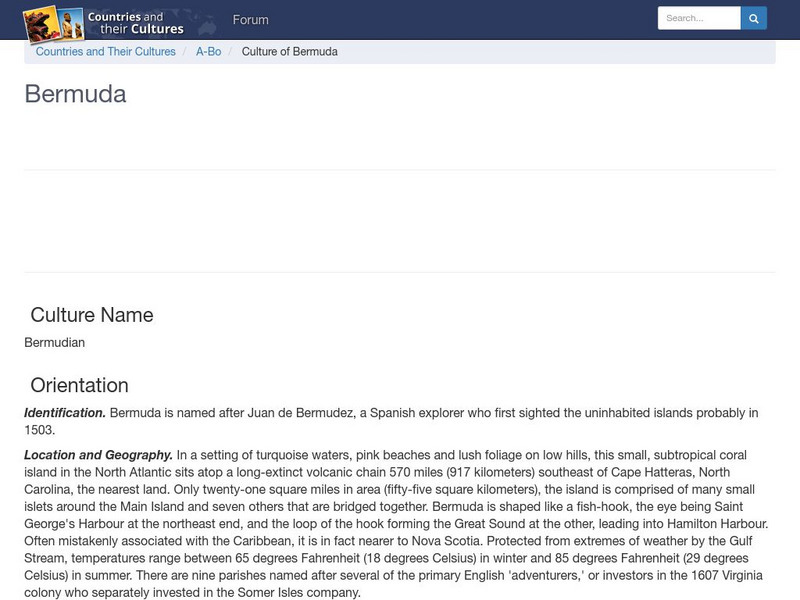Viewport: 800px width, 600px height.
Task: Focus the Search input field
Action: pyautogui.click(x=699, y=18)
